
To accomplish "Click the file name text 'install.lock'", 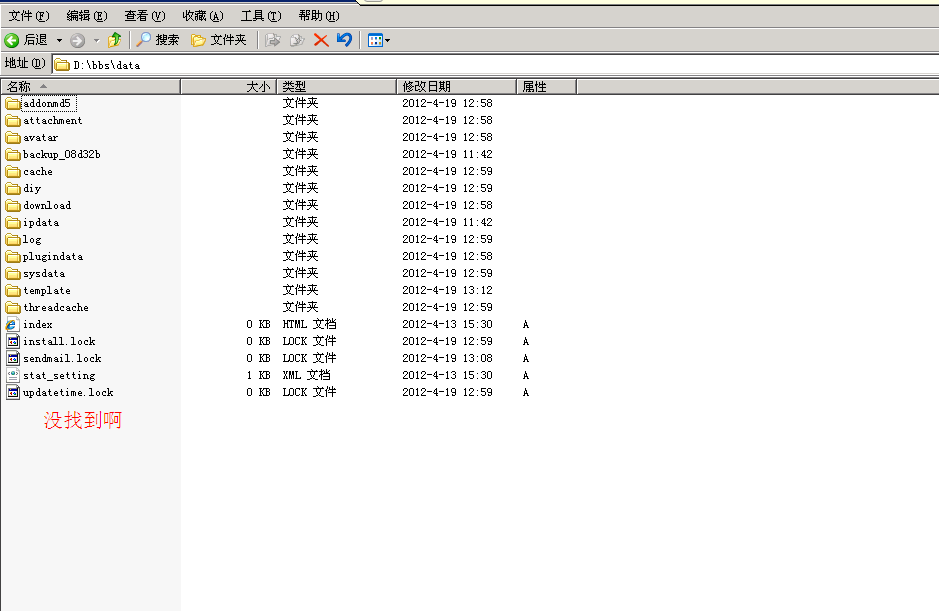I will click(59, 341).
